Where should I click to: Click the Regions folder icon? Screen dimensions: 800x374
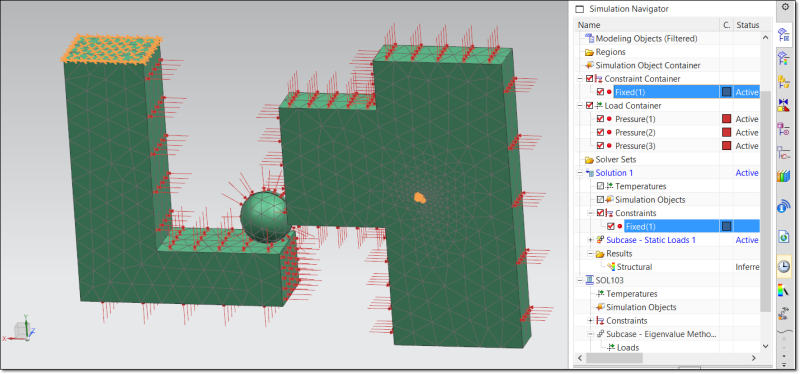[589, 52]
